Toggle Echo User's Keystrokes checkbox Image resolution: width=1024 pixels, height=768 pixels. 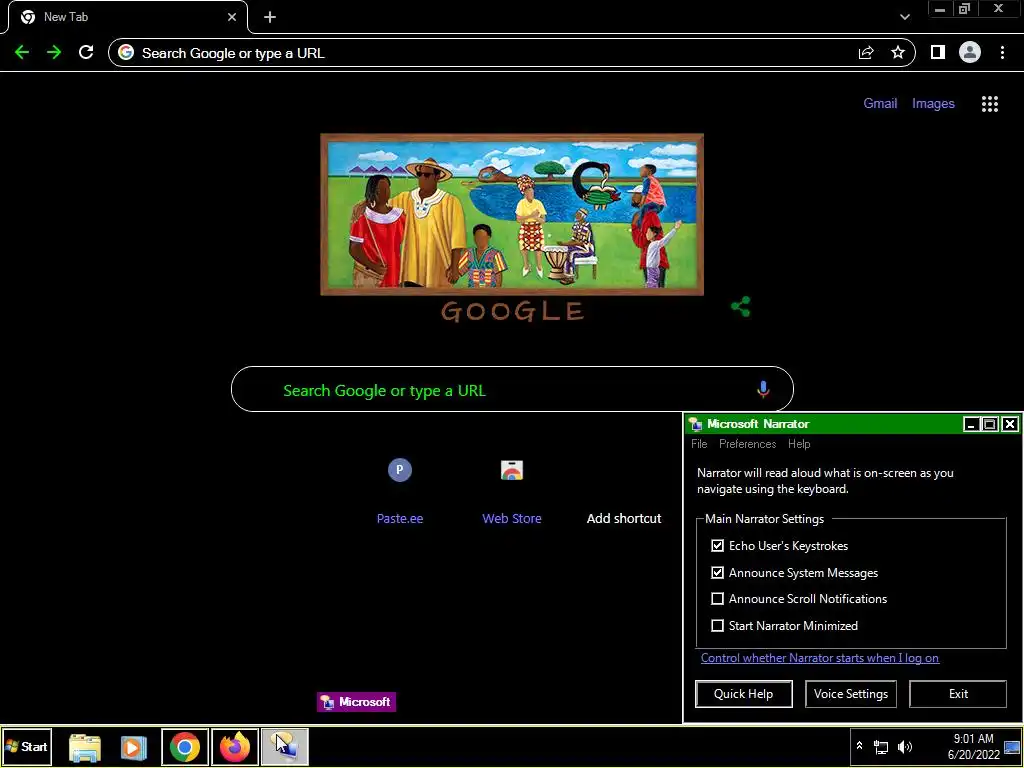[717, 546]
